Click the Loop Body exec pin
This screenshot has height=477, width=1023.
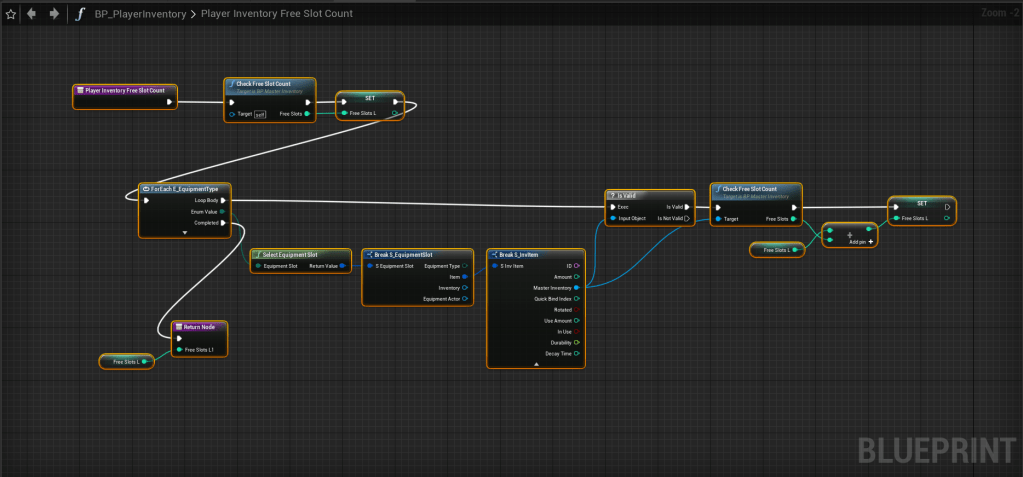(223, 200)
